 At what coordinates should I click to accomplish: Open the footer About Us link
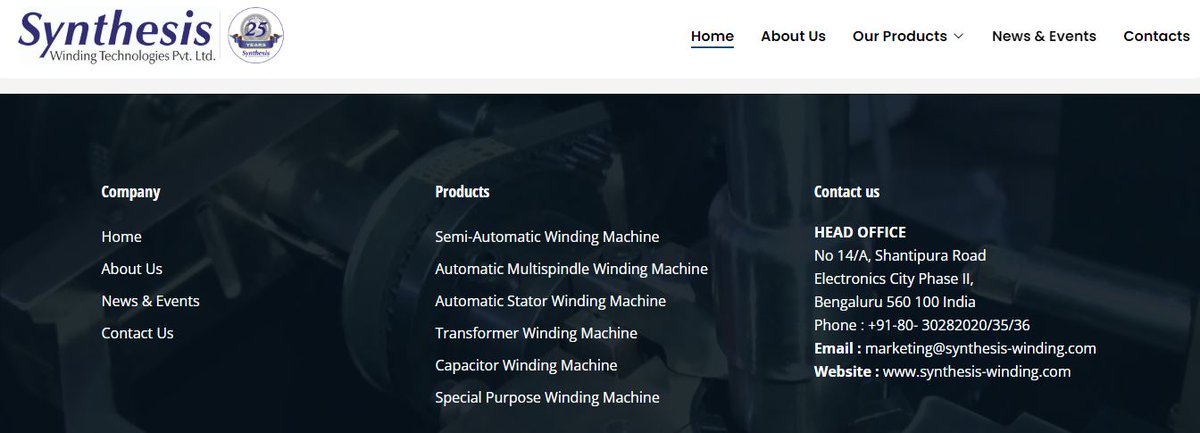(132, 269)
